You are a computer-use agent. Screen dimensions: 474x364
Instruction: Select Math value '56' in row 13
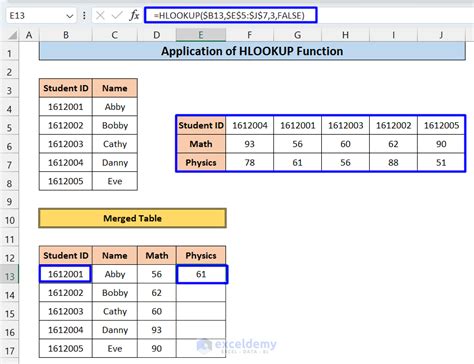(157, 274)
